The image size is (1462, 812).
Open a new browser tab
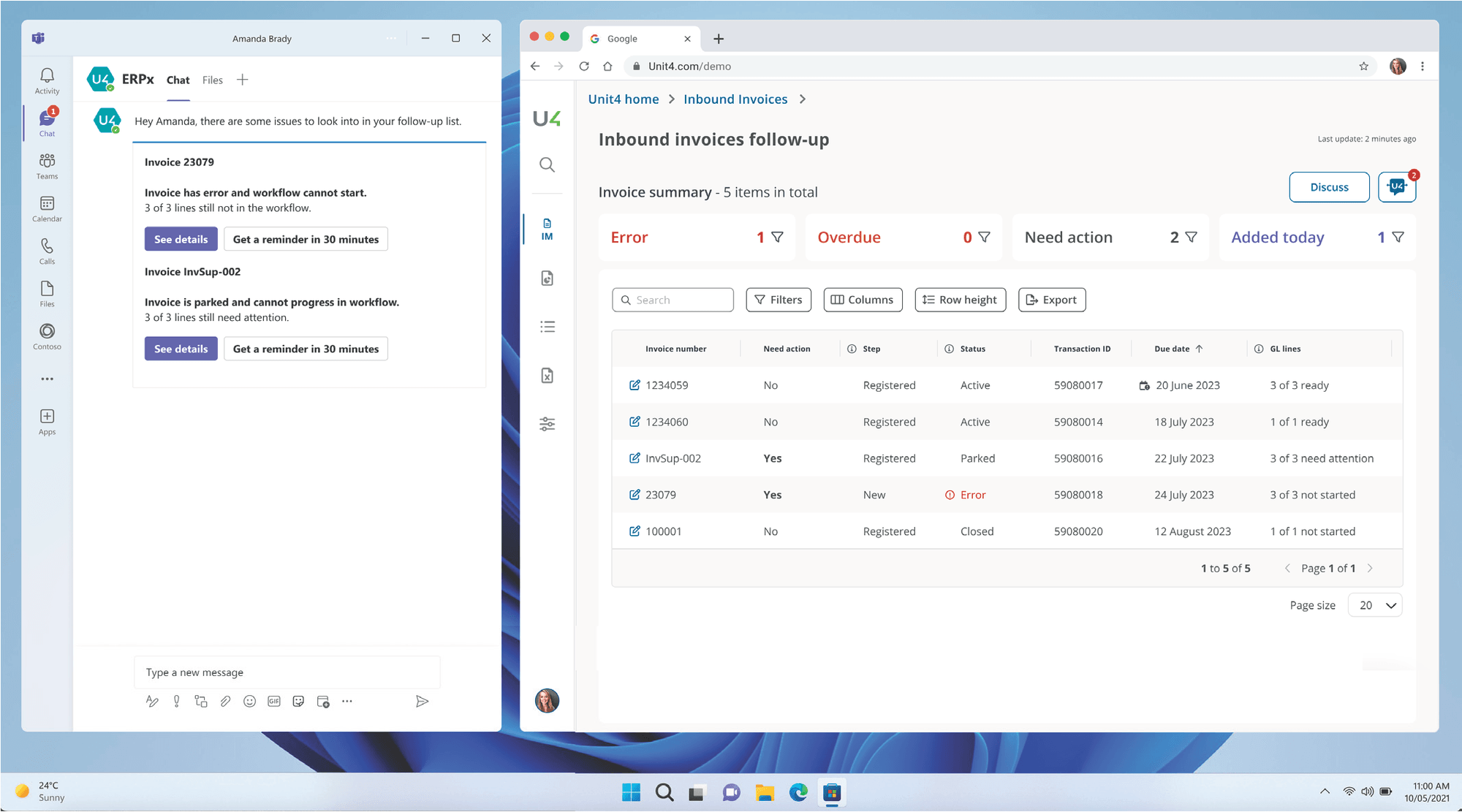tap(718, 39)
